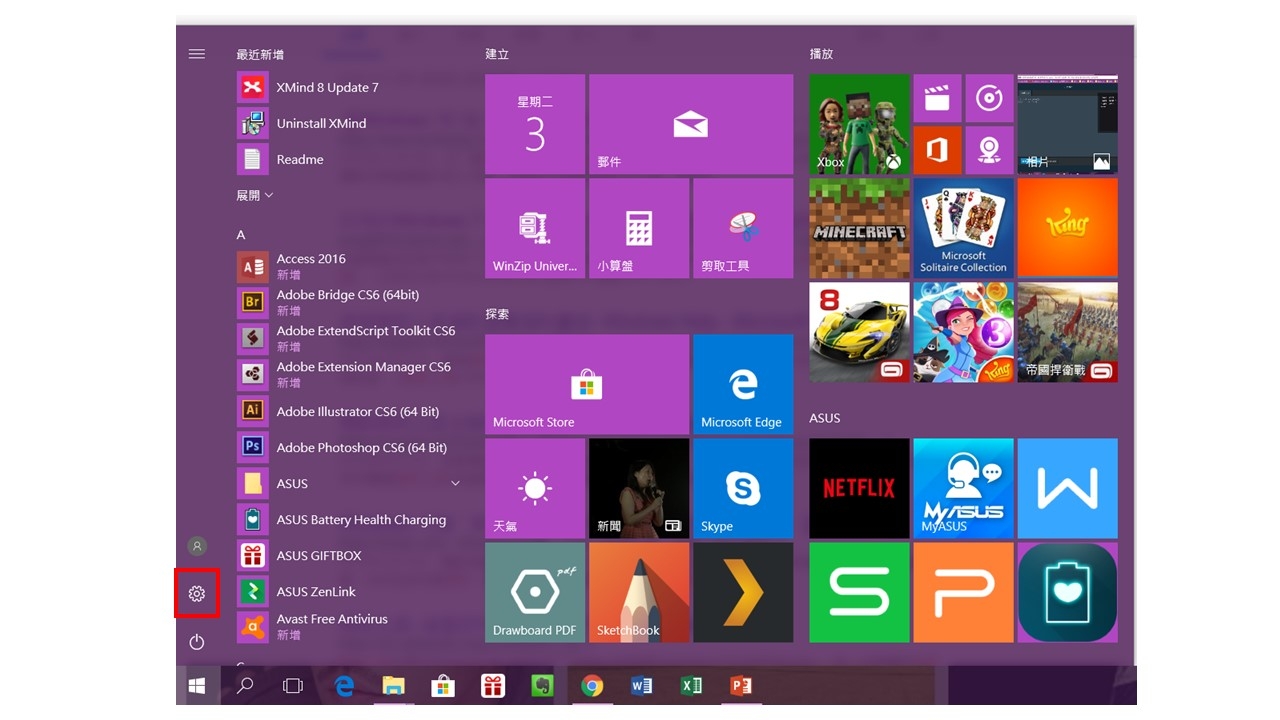Launch Adobe Photoshop CS6 (64 Bit)
The image size is (1280, 720).
point(347,447)
